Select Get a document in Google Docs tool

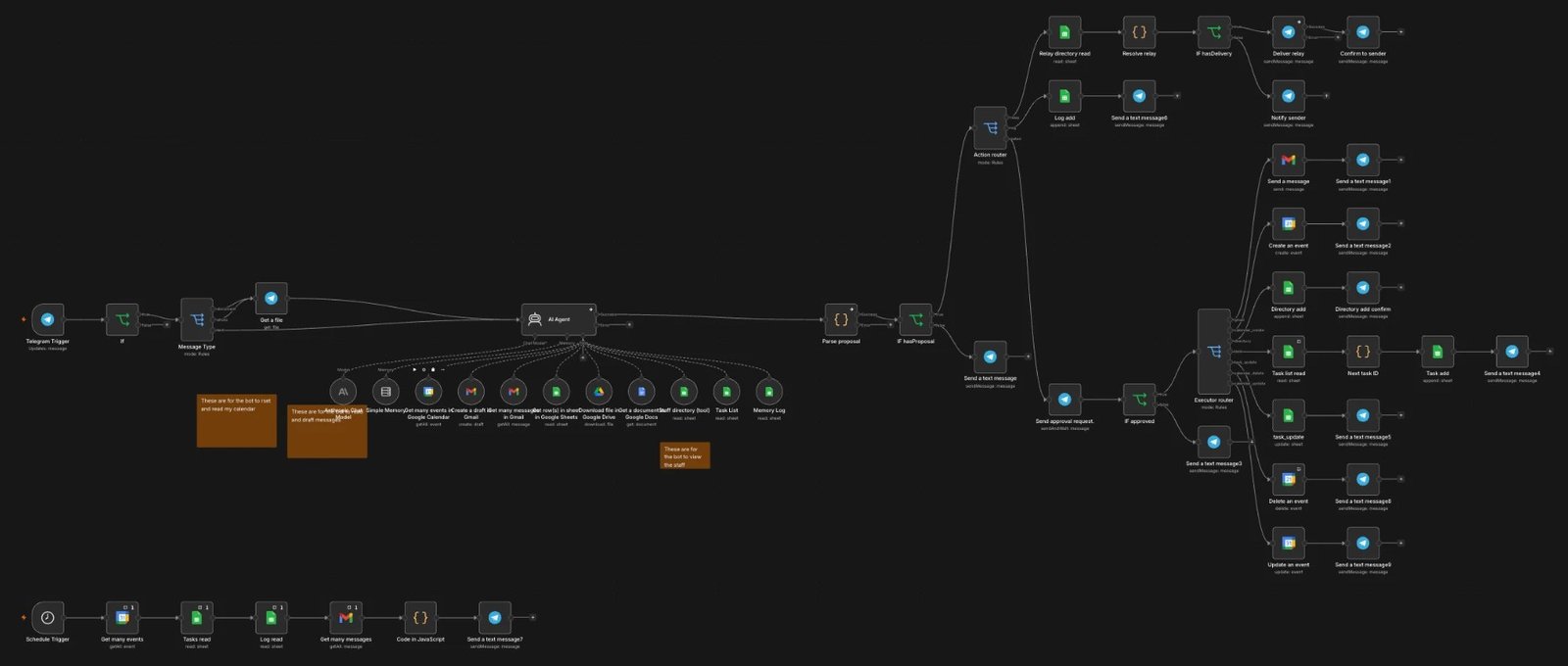642,392
